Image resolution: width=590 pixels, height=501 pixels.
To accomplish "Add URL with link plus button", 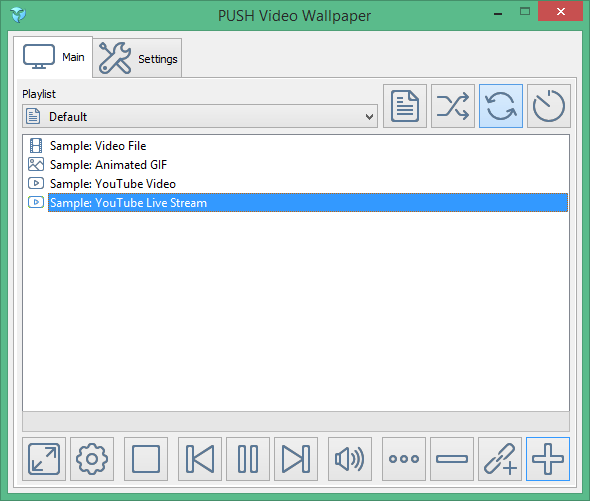I will tap(500, 459).
